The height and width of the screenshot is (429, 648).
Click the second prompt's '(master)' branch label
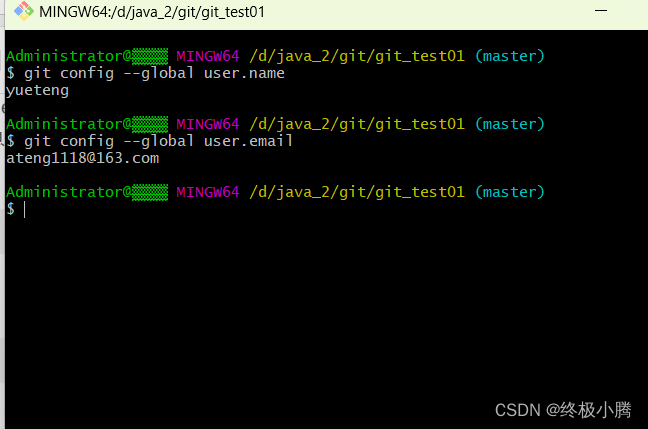(x=510, y=124)
